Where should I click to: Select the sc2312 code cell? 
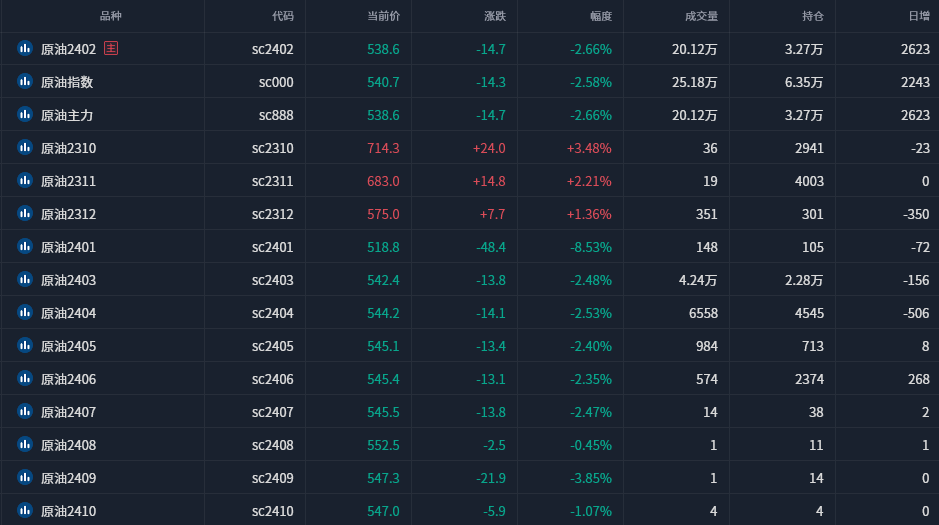[x=272, y=214]
